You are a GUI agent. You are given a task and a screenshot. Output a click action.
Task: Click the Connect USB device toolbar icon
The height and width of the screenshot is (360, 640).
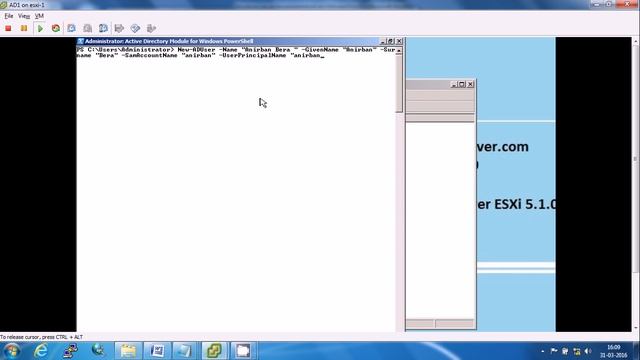[x=151, y=28]
